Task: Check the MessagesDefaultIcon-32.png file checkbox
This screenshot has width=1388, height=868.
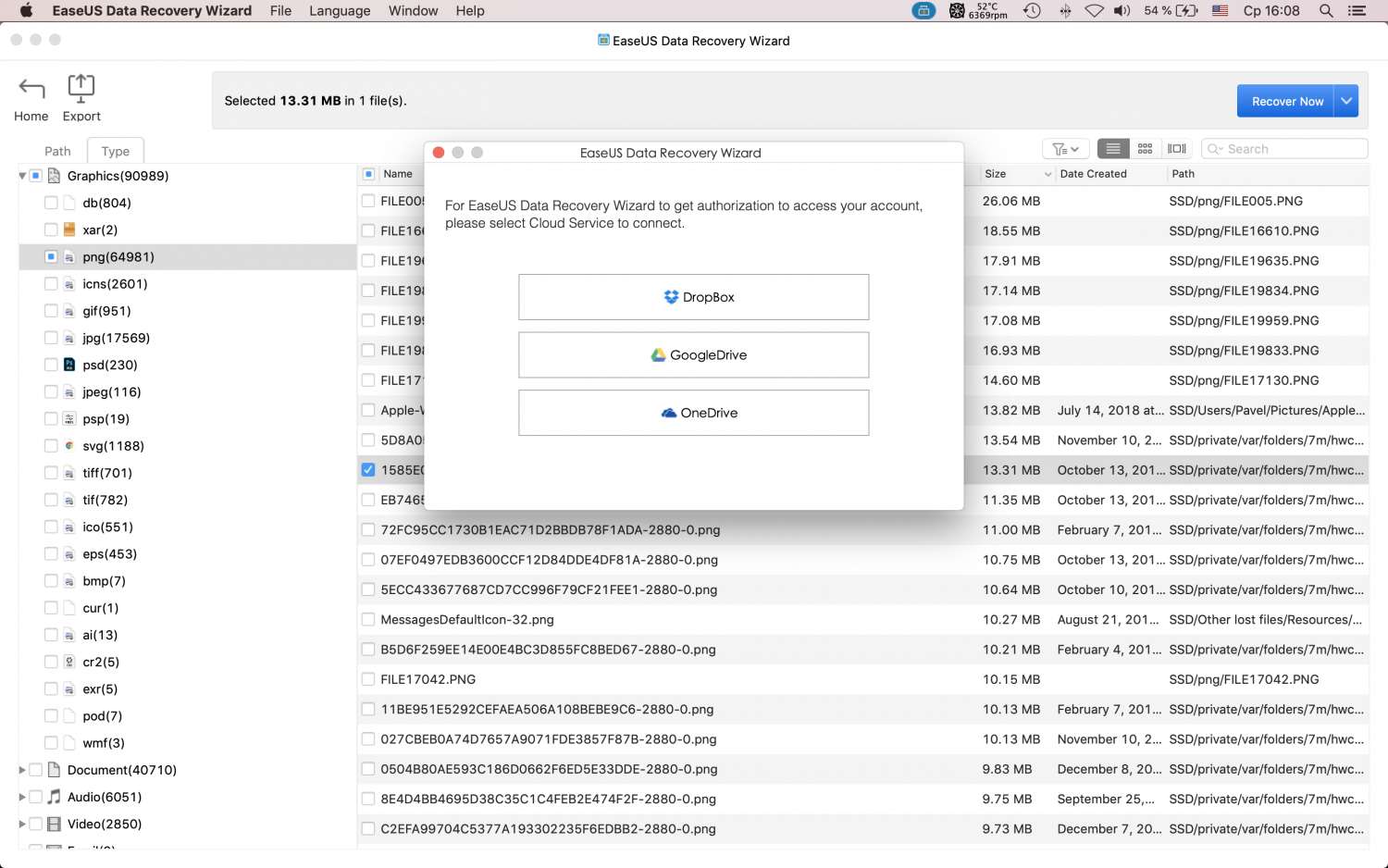Action: pyautogui.click(x=368, y=620)
